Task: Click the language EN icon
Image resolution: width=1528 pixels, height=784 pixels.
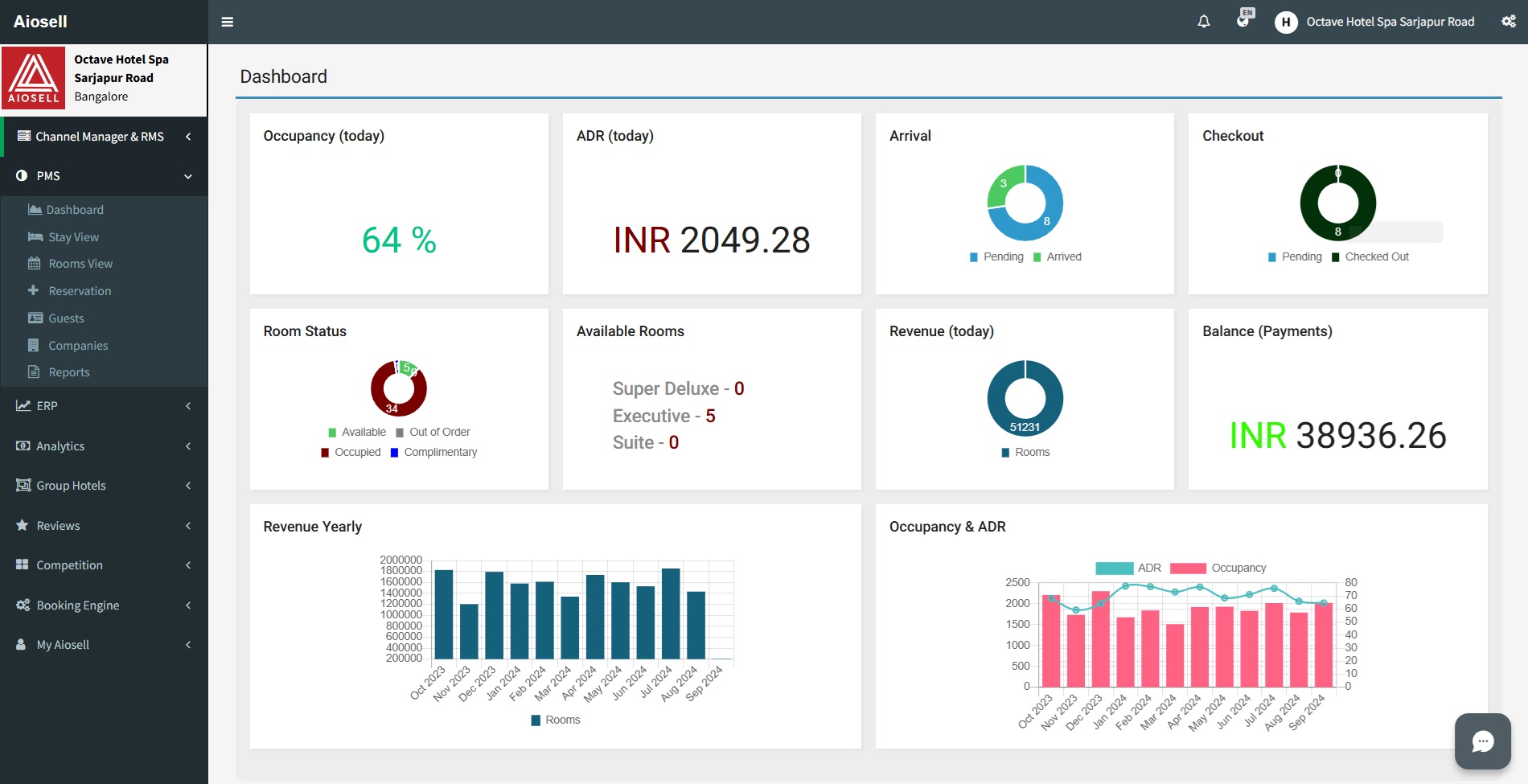Action: [x=1244, y=18]
